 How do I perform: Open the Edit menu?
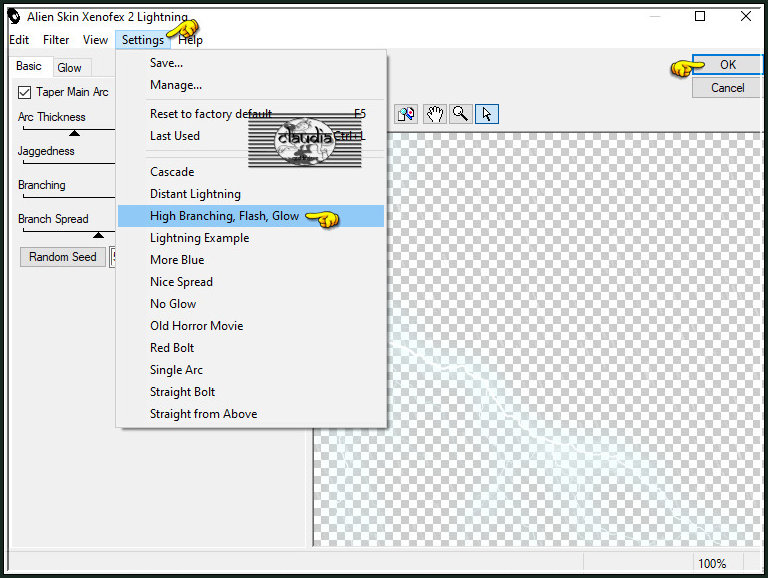tap(19, 40)
